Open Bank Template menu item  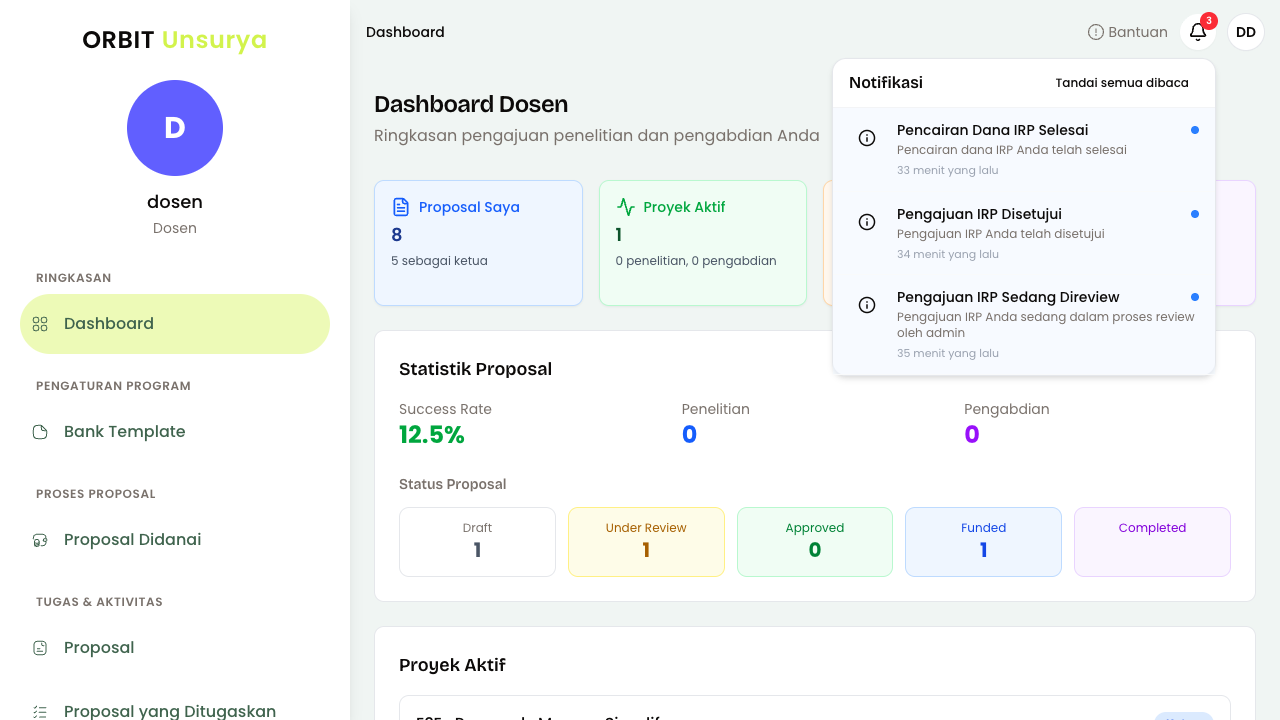point(175,432)
